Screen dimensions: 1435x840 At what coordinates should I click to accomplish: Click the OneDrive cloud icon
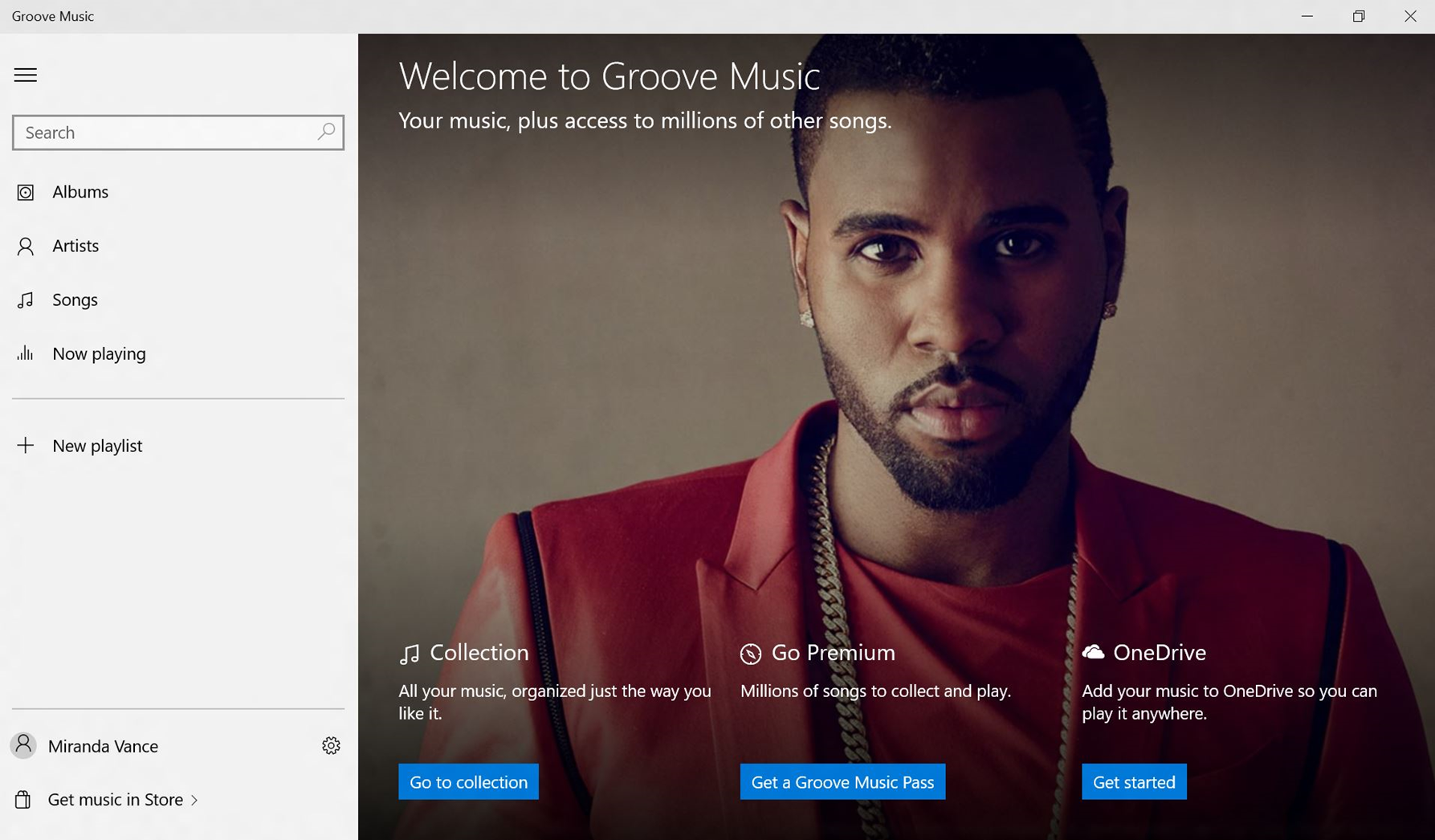[x=1093, y=653]
